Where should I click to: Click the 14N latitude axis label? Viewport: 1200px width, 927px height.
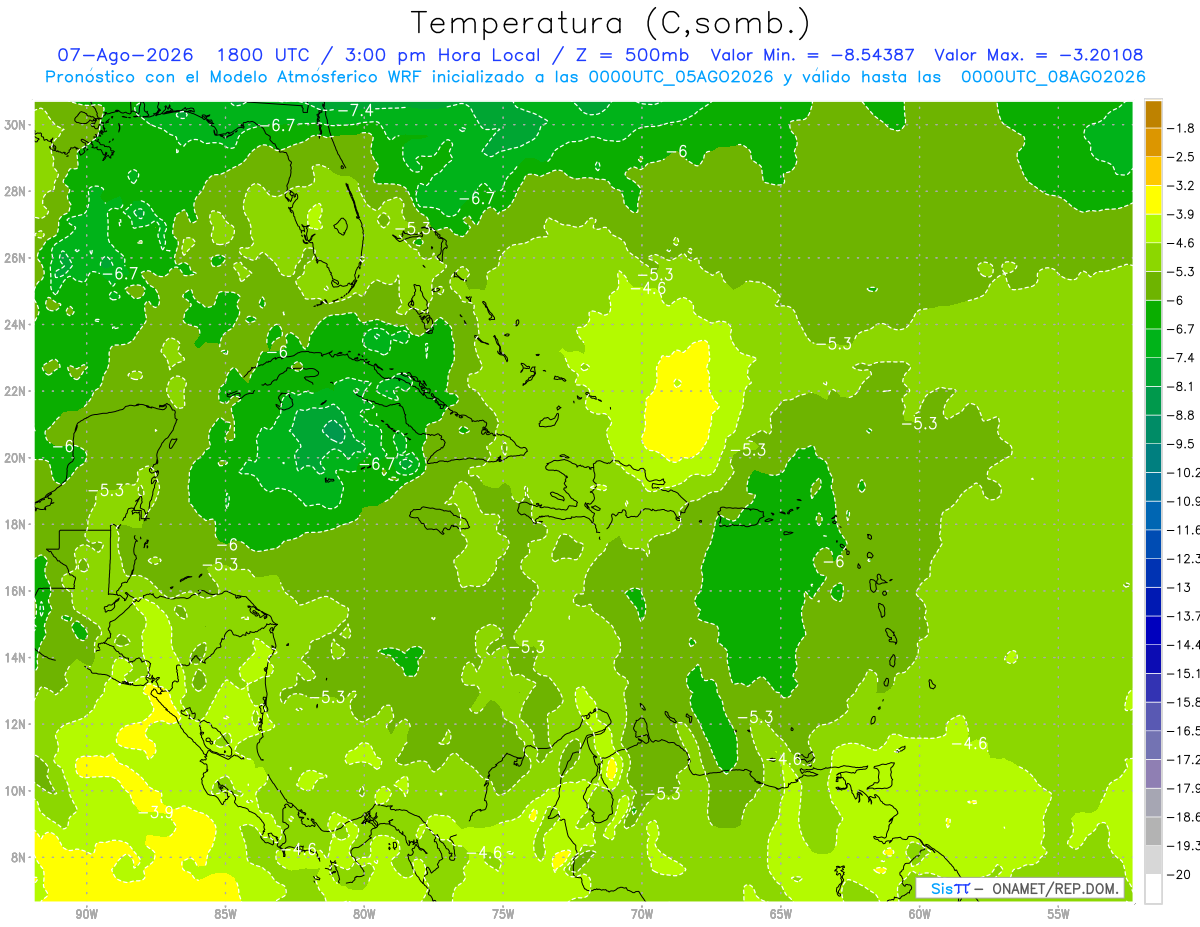[x=17, y=658]
